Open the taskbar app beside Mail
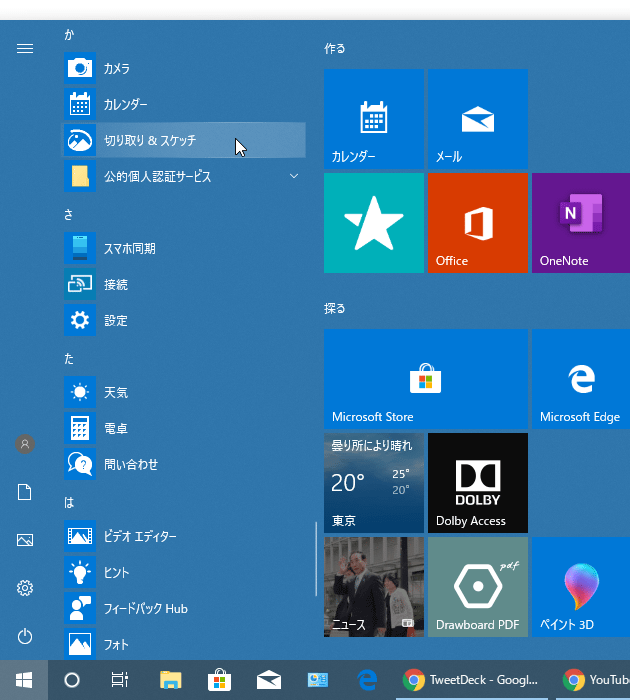Screen dimensions: 630x700 coord(317,680)
